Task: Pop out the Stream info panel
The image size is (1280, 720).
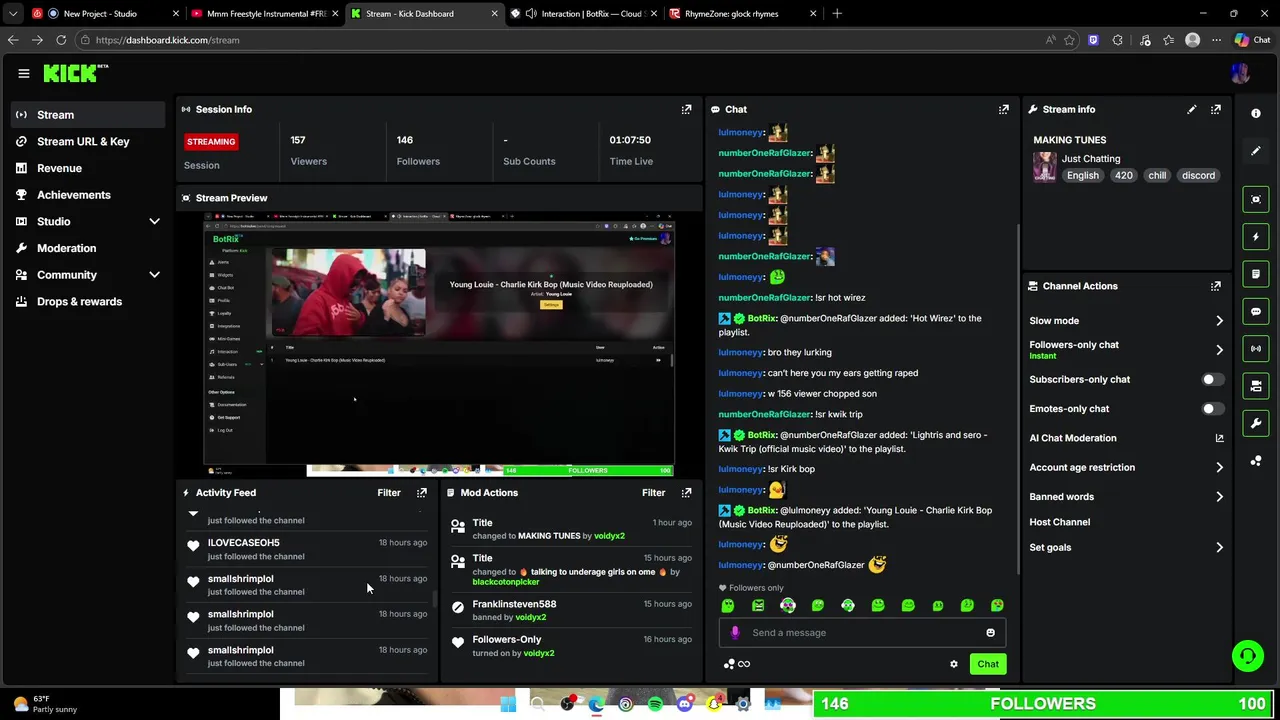Action: (x=1215, y=109)
